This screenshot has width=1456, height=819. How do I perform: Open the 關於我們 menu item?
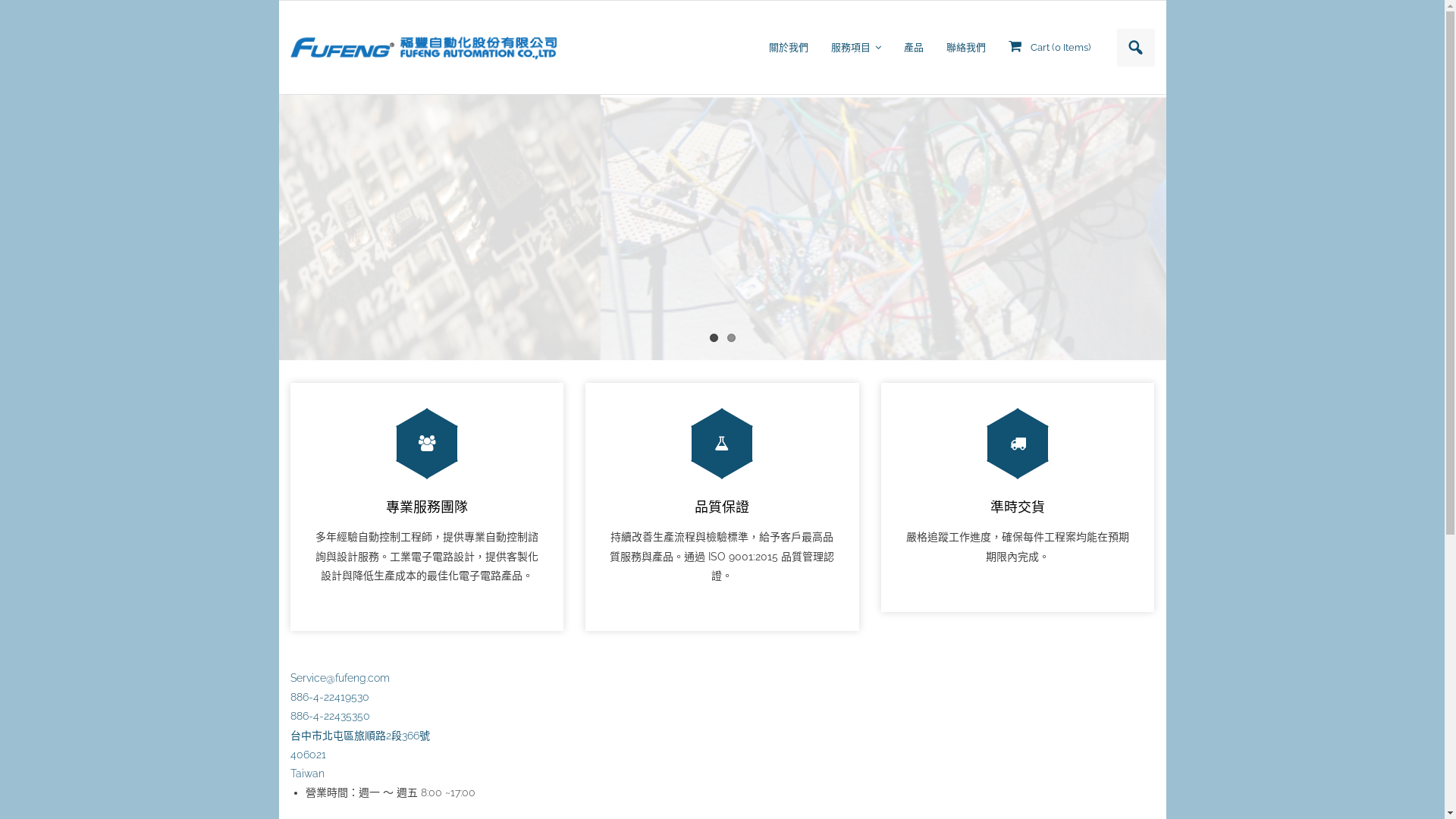(788, 48)
